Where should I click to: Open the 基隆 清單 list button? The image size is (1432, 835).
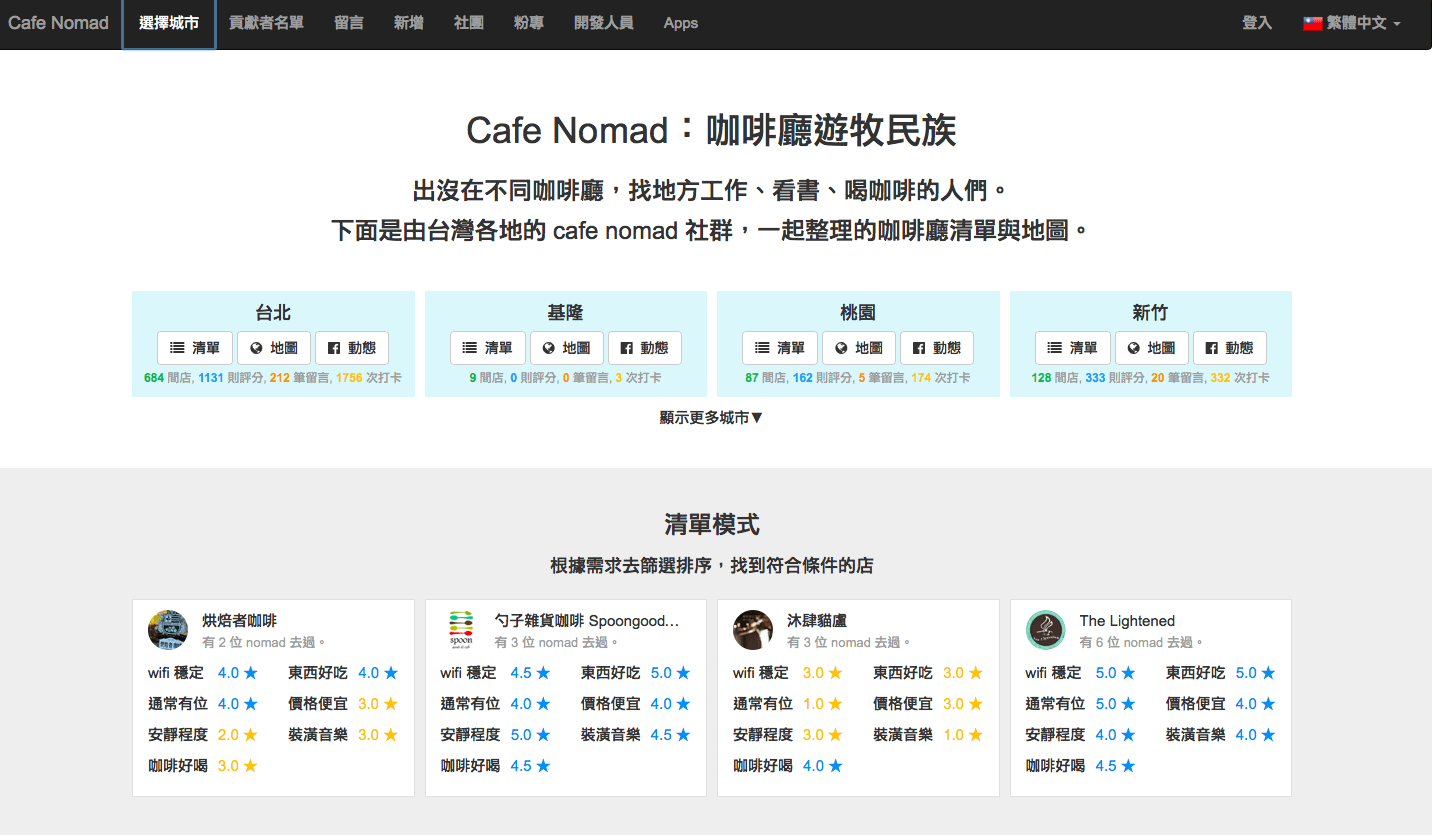(x=488, y=348)
